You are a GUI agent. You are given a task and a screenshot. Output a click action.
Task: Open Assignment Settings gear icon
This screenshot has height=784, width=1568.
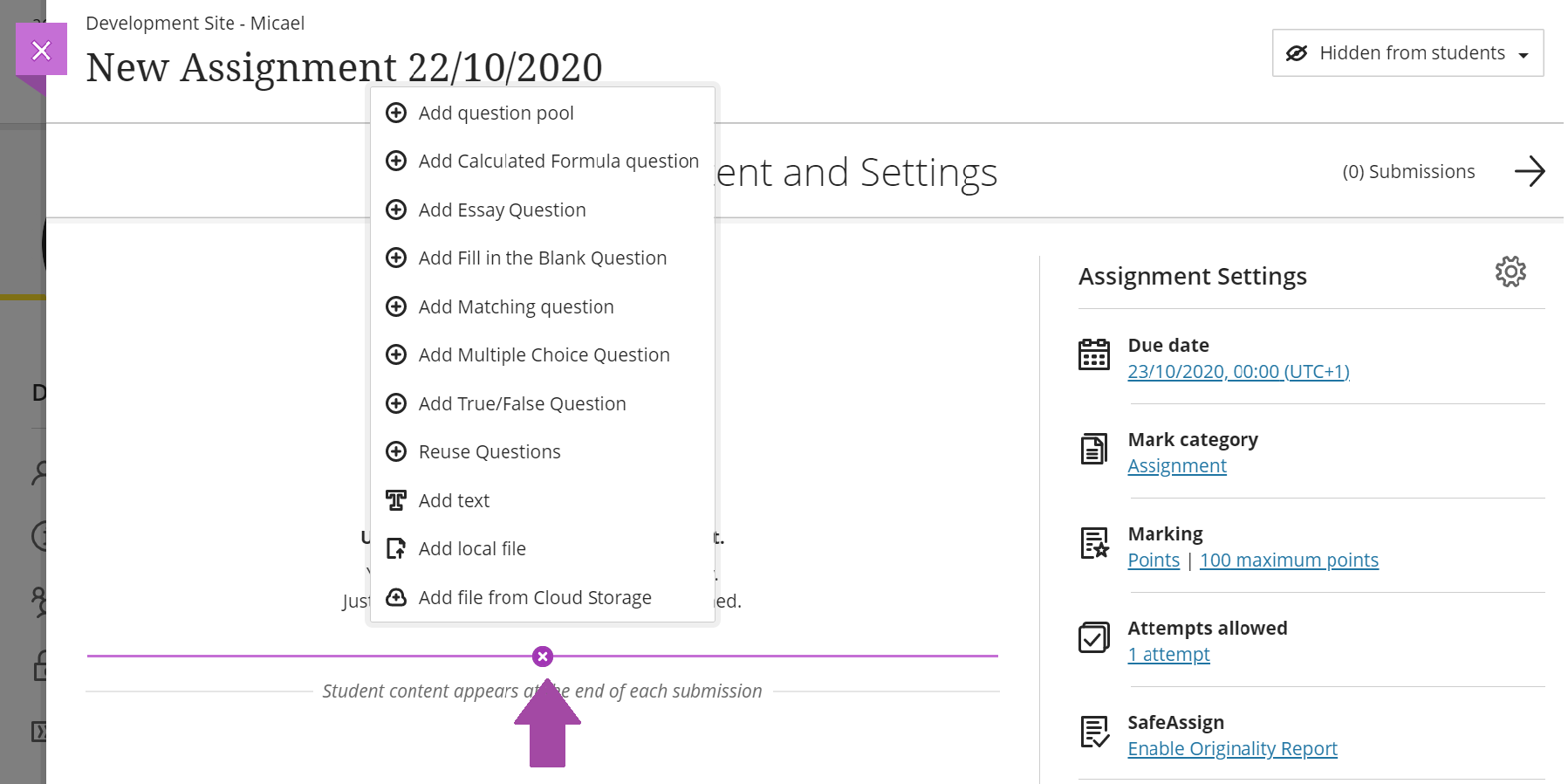coord(1510,272)
